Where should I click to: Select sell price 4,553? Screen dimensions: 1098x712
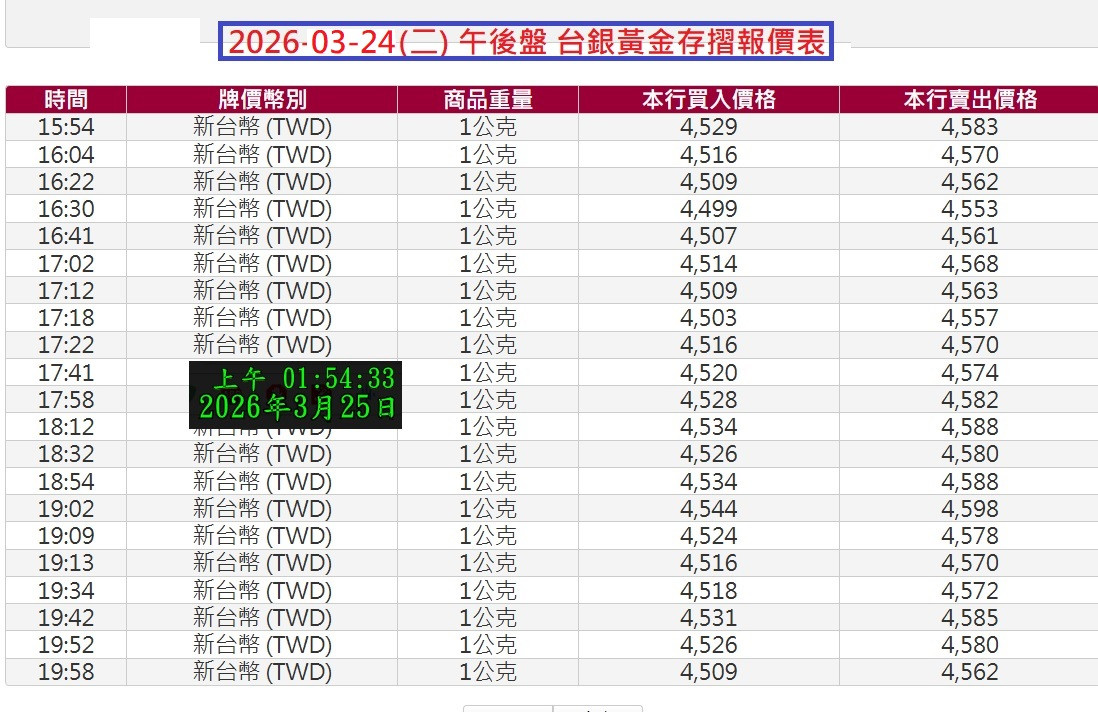pyautogui.click(x=970, y=209)
